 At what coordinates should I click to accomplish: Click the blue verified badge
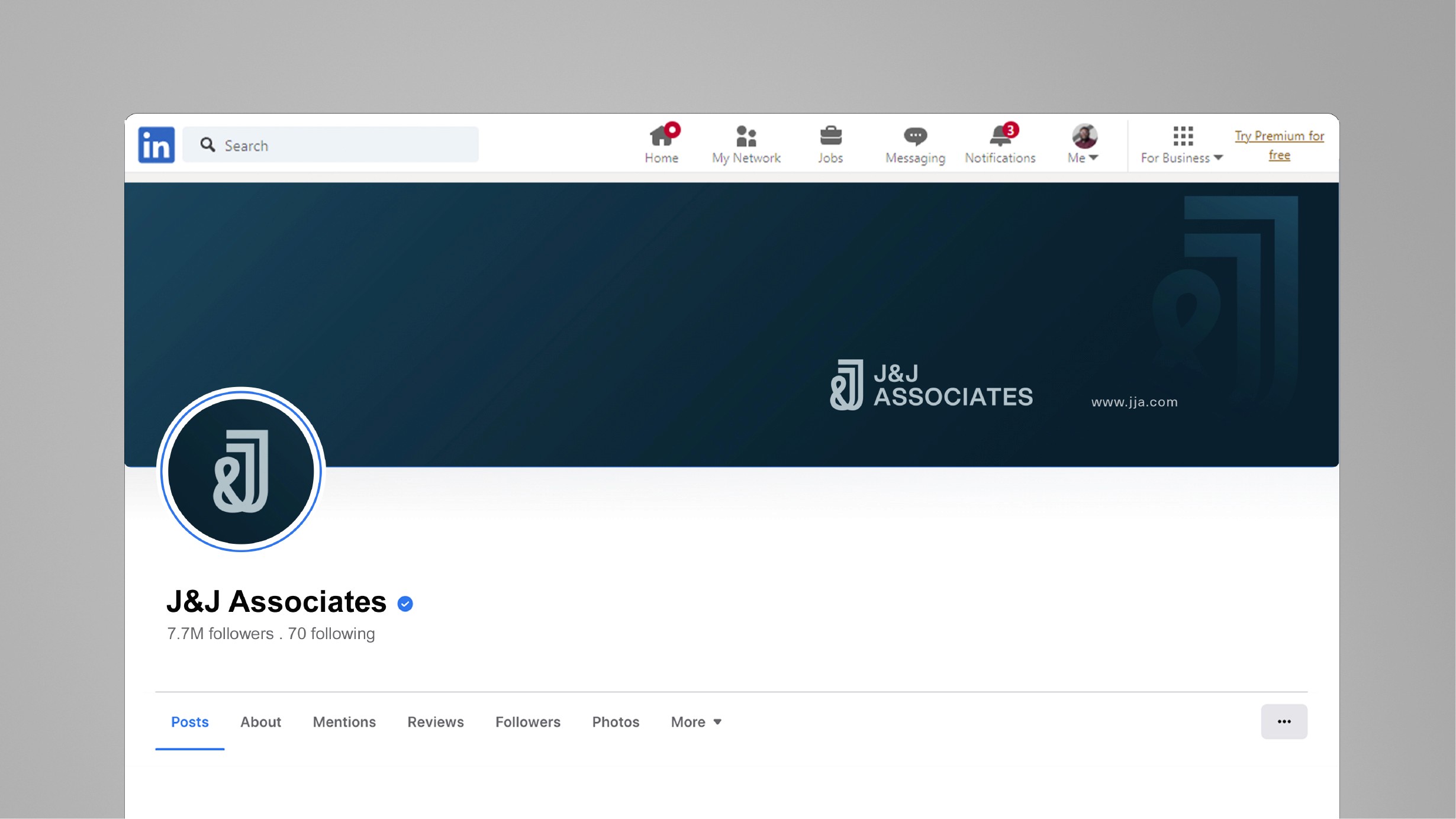coord(405,604)
